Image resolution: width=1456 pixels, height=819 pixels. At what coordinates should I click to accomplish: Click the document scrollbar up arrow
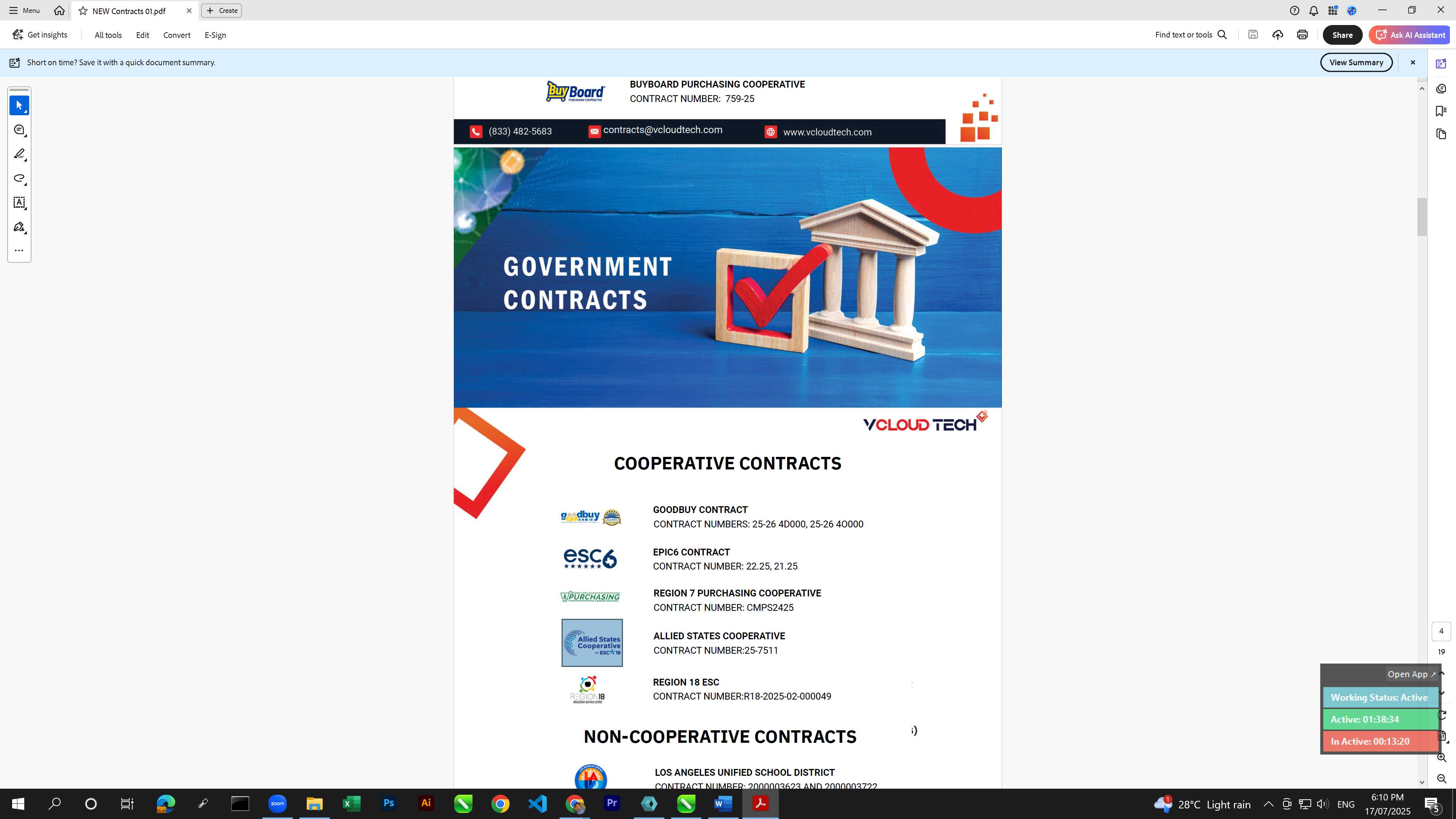pyautogui.click(x=1422, y=88)
